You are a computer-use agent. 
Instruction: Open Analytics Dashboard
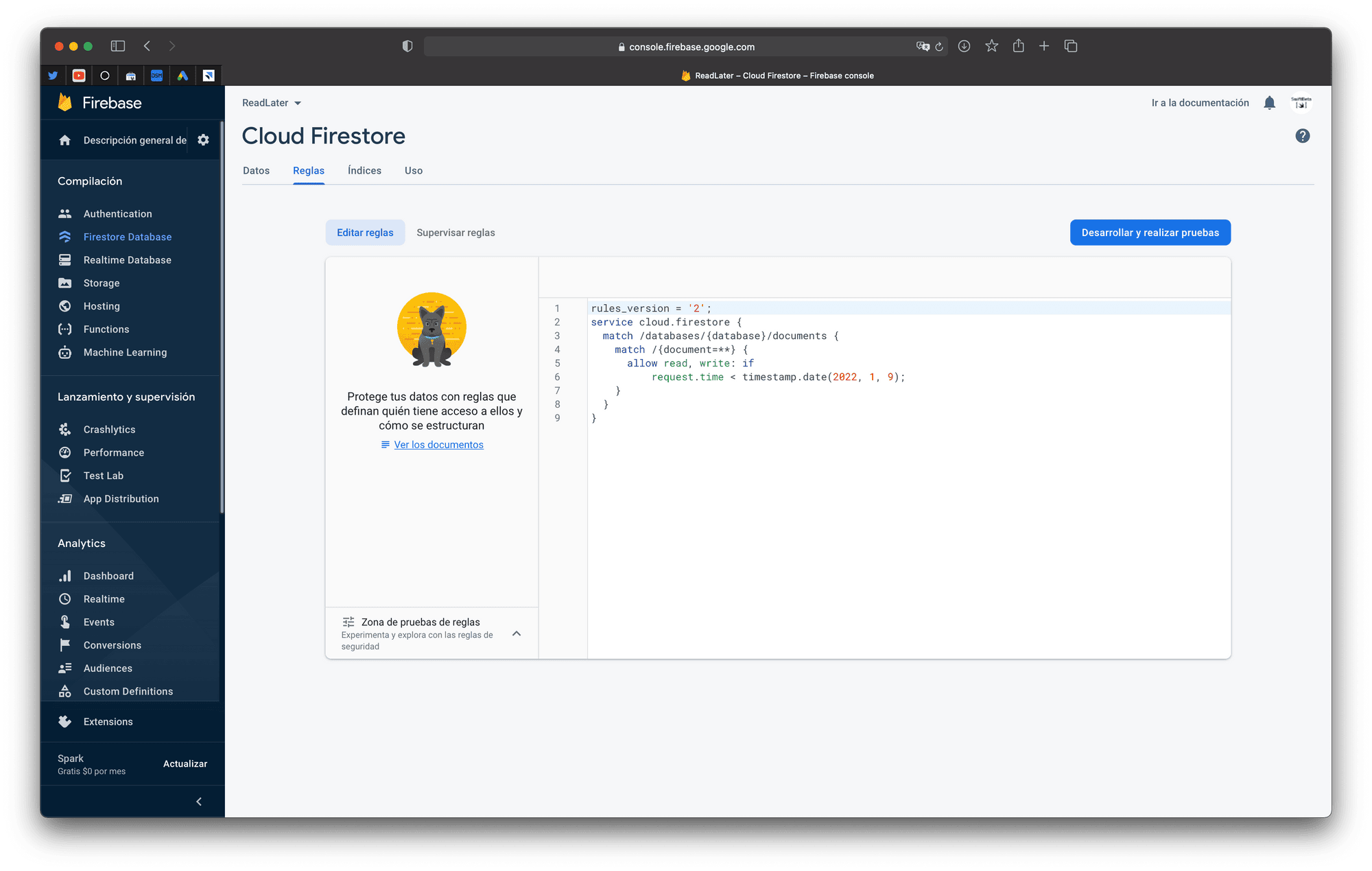[x=108, y=576]
